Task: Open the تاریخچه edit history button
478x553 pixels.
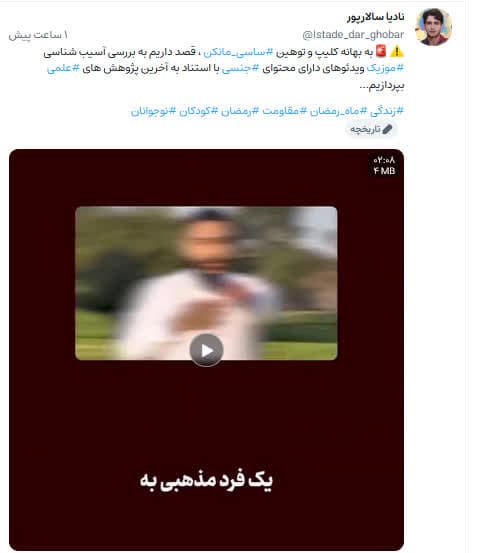Action: click(371, 129)
